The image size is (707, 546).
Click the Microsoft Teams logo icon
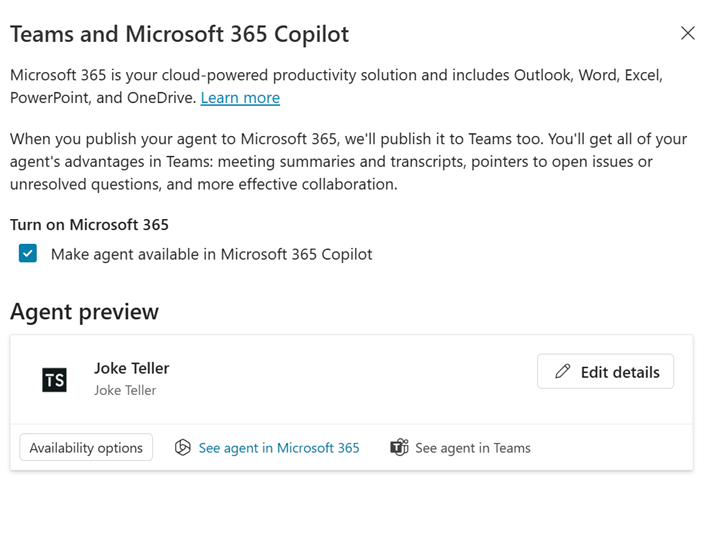[399, 448]
